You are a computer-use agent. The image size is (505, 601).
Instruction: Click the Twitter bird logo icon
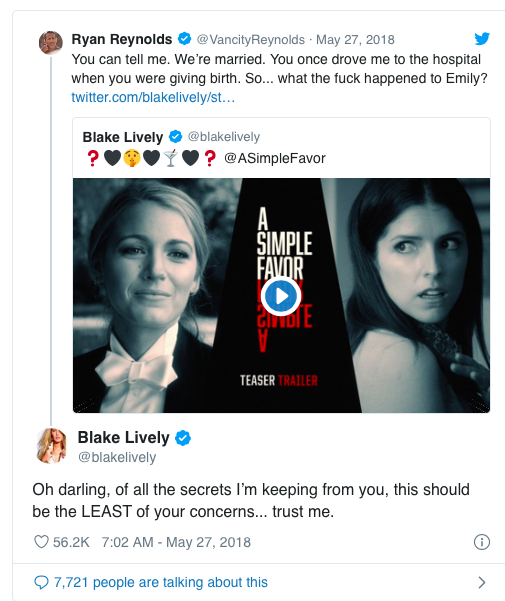pos(482,39)
